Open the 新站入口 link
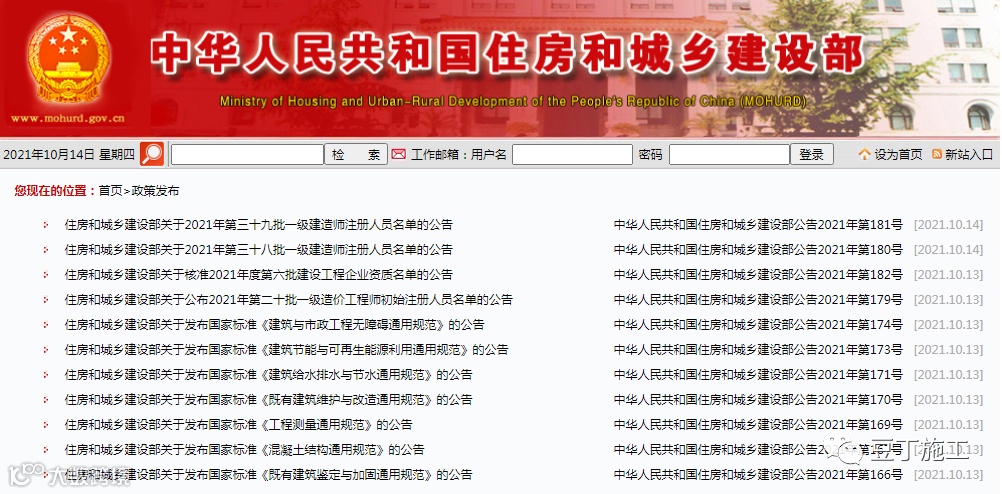Viewport: 1002px width, 494px height. [x=969, y=155]
